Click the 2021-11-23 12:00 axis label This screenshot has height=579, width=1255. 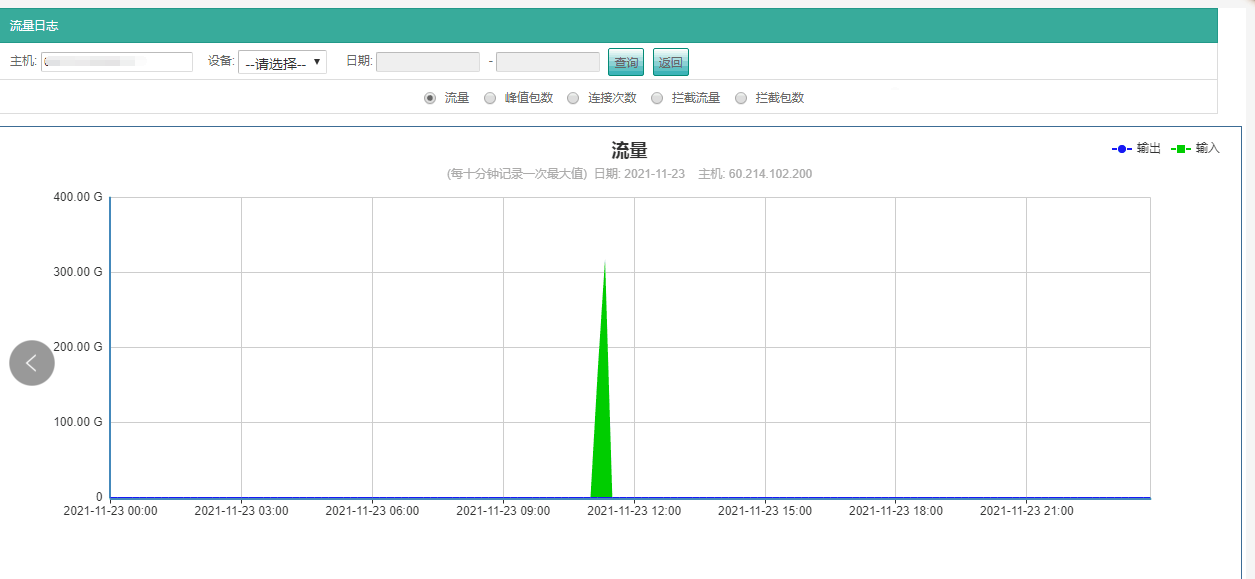(x=634, y=510)
